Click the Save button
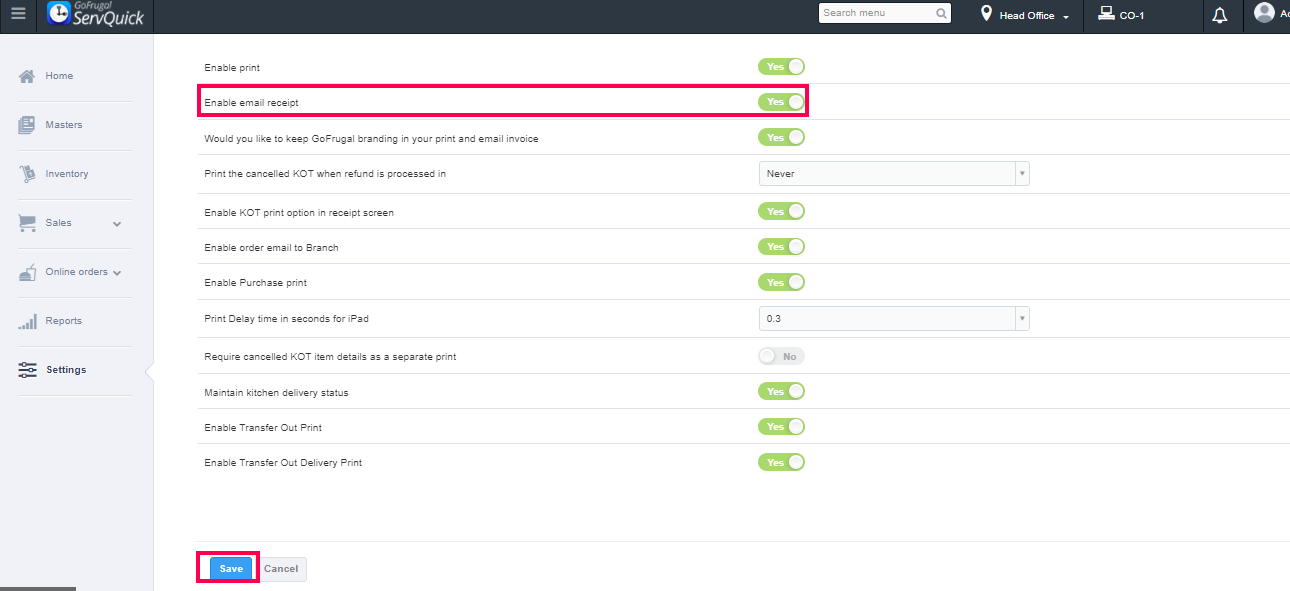Image resolution: width=1290 pixels, height=591 pixels. pos(231,569)
